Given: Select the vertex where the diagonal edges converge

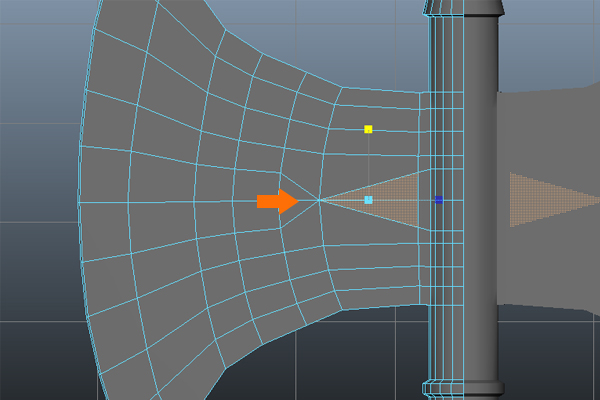Looking at the screenshot, I should coord(319,200).
